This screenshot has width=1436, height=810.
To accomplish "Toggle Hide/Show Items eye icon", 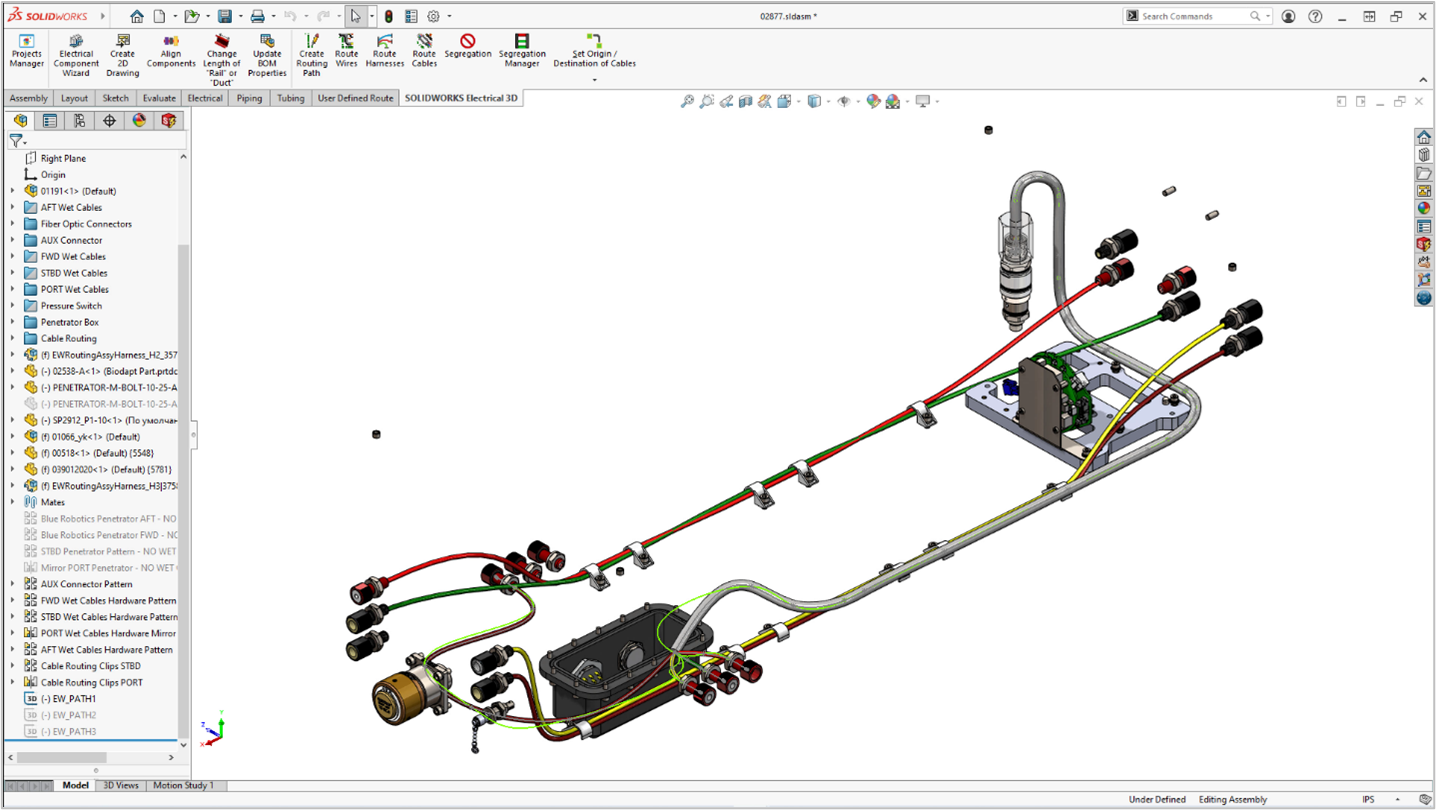I will click(843, 100).
